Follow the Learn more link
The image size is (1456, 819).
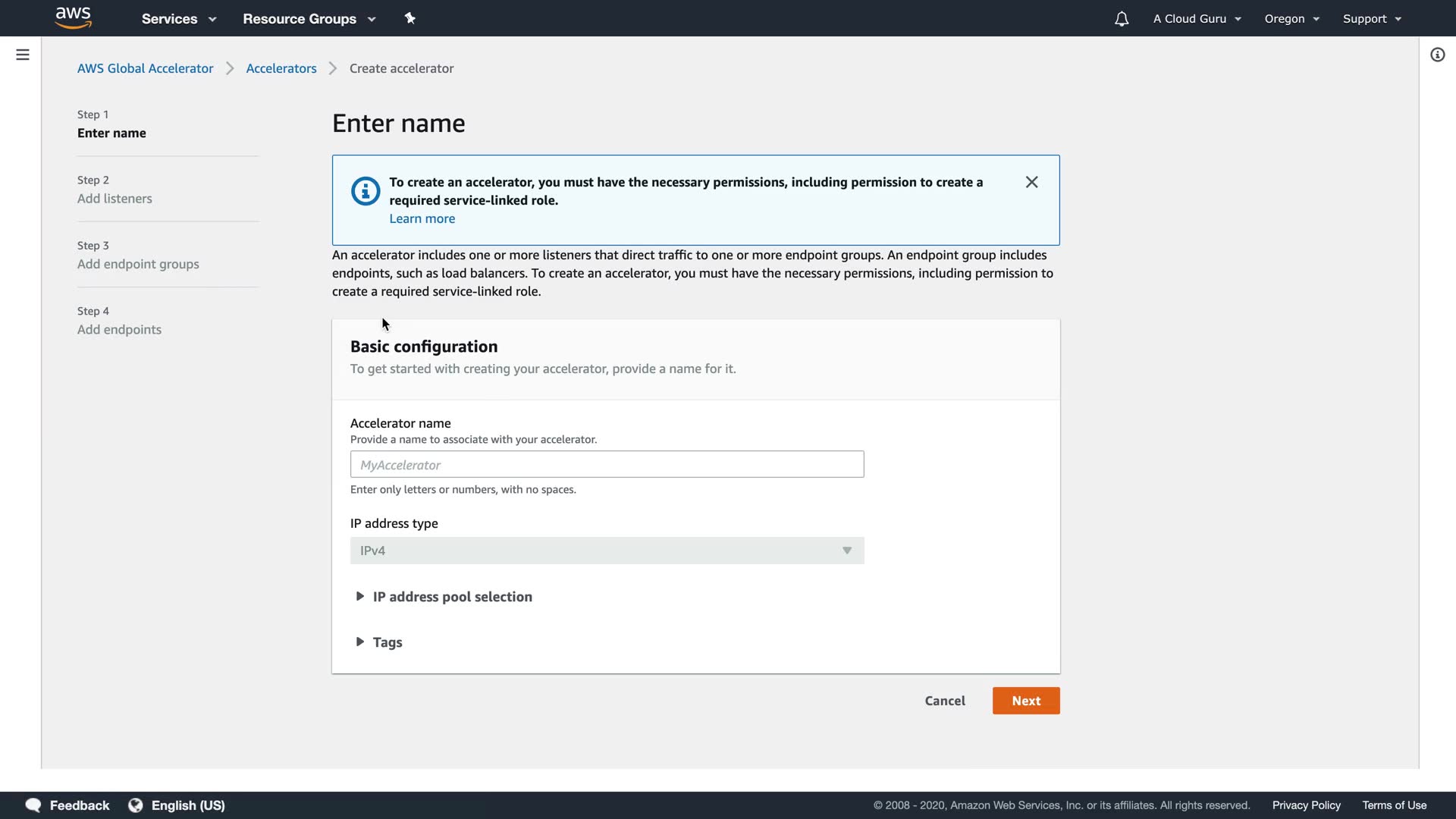point(422,218)
